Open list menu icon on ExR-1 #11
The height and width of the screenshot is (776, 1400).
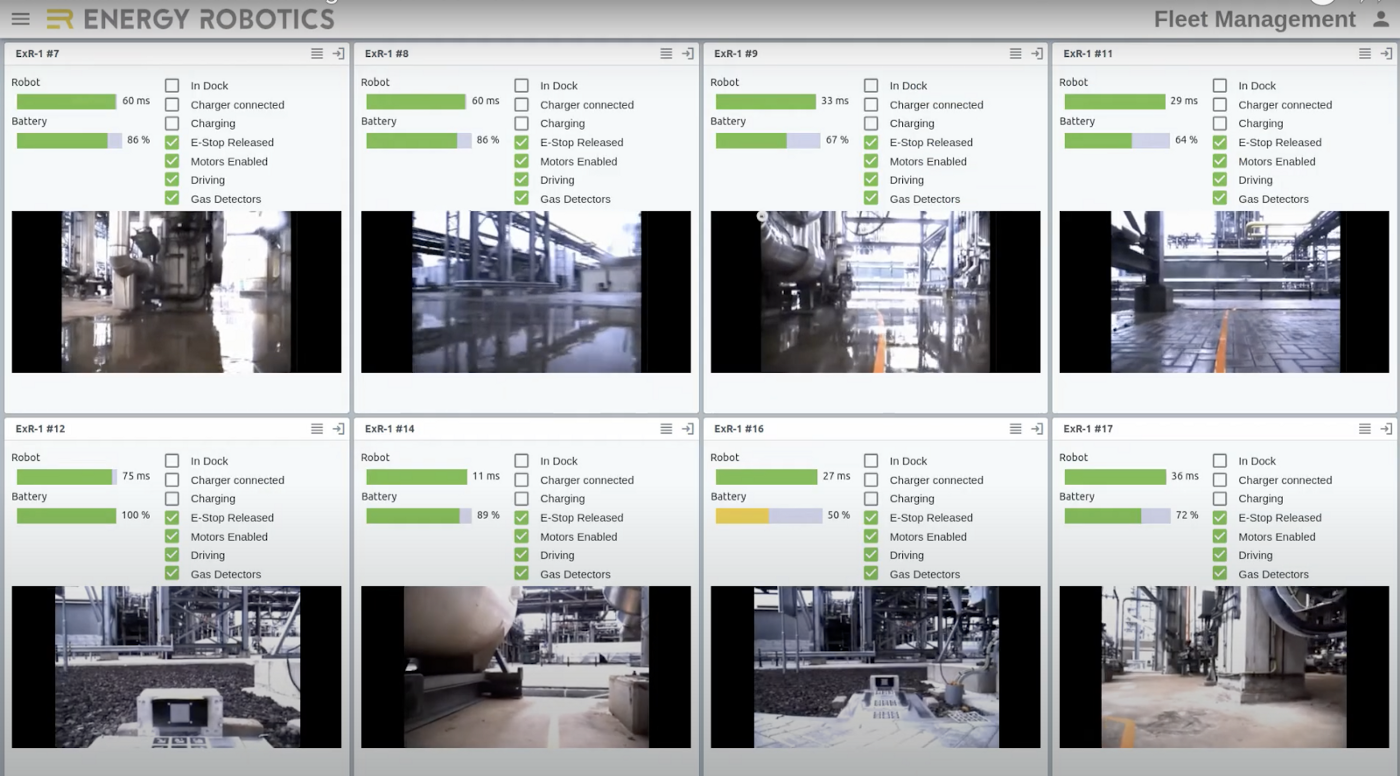pyautogui.click(x=1364, y=54)
